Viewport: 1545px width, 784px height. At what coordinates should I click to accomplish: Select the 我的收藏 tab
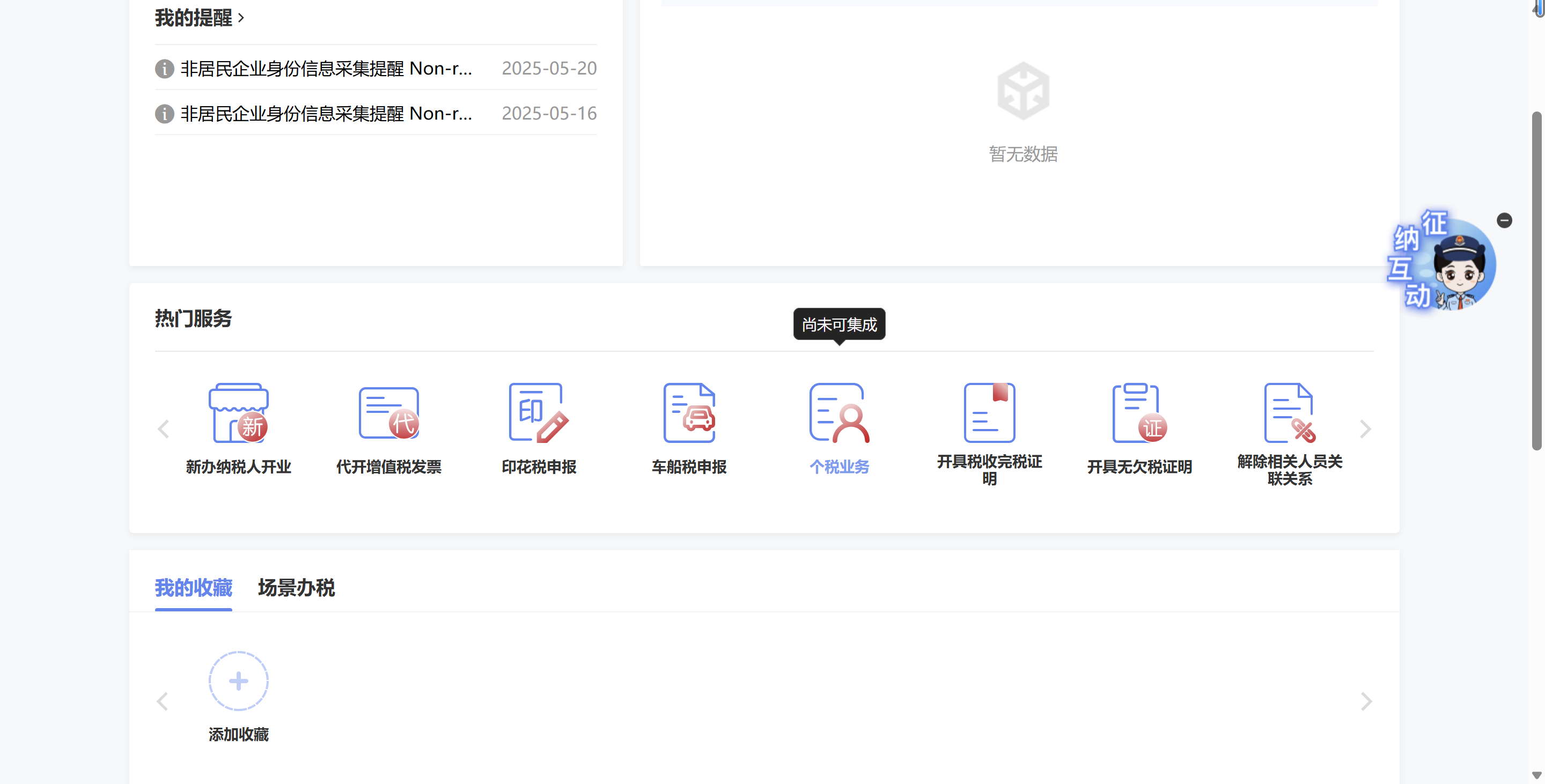coord(193,587)
